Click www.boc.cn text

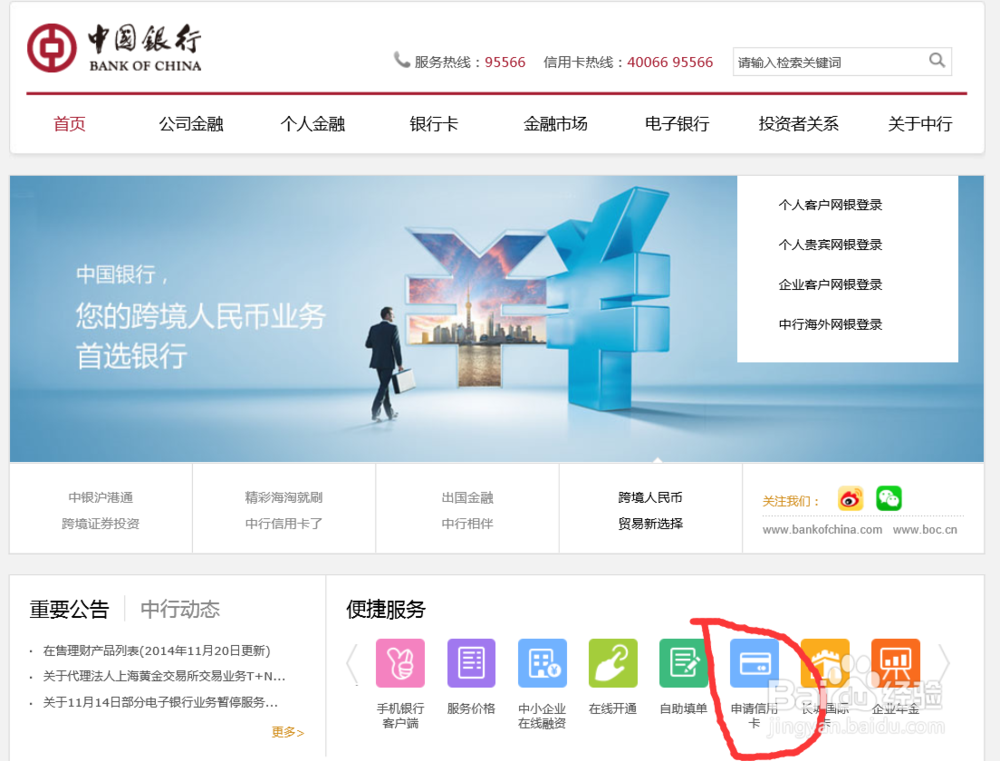click(925, 529)
